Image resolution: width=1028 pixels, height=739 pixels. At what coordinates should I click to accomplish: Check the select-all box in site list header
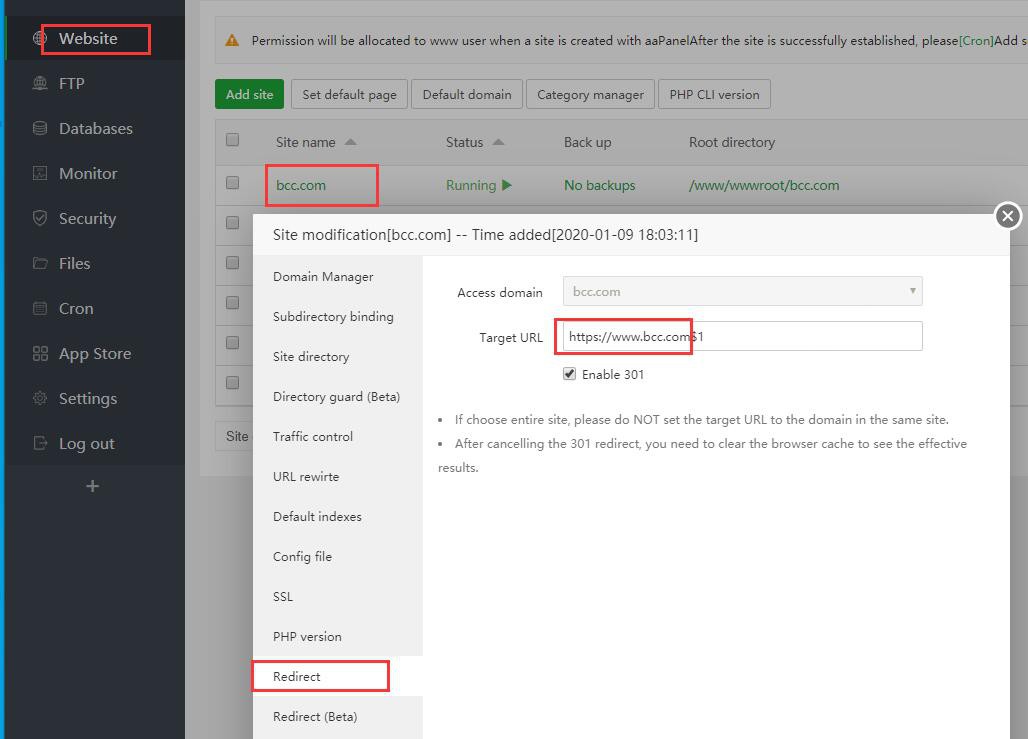click(x=233, y=142)
